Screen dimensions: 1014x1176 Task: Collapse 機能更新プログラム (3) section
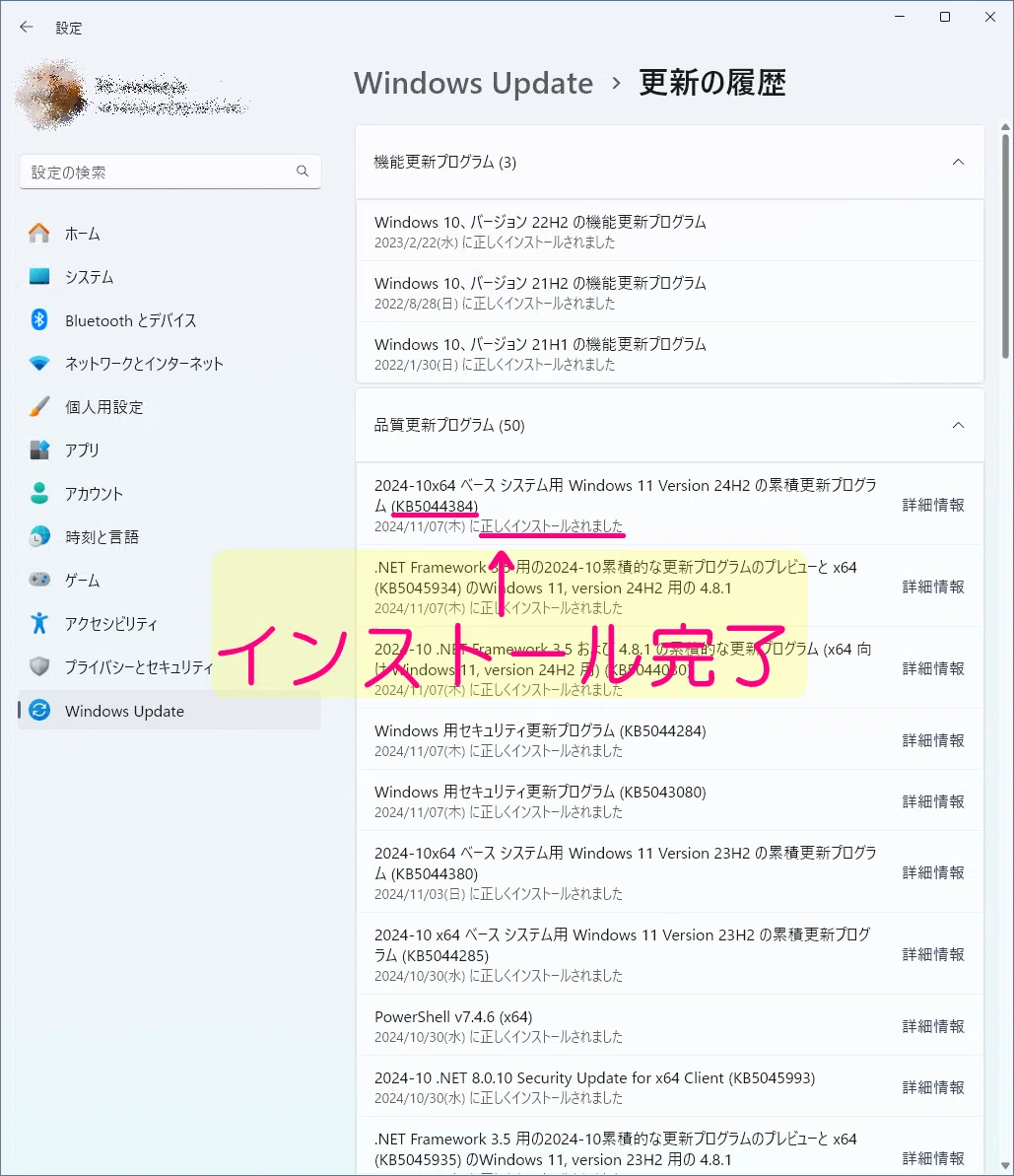tap(958, 162)
